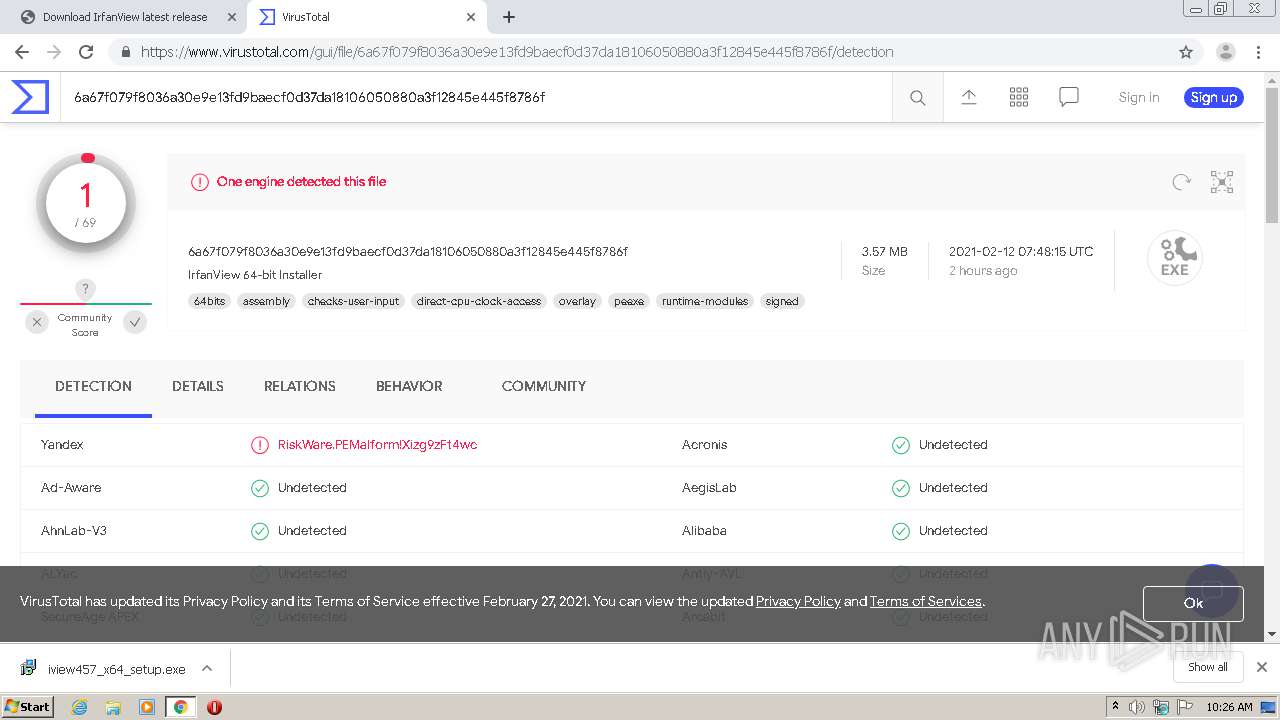This screenshot has width=1280, height=720.
Task: Open the apps grid icon
Action: 1019,97
